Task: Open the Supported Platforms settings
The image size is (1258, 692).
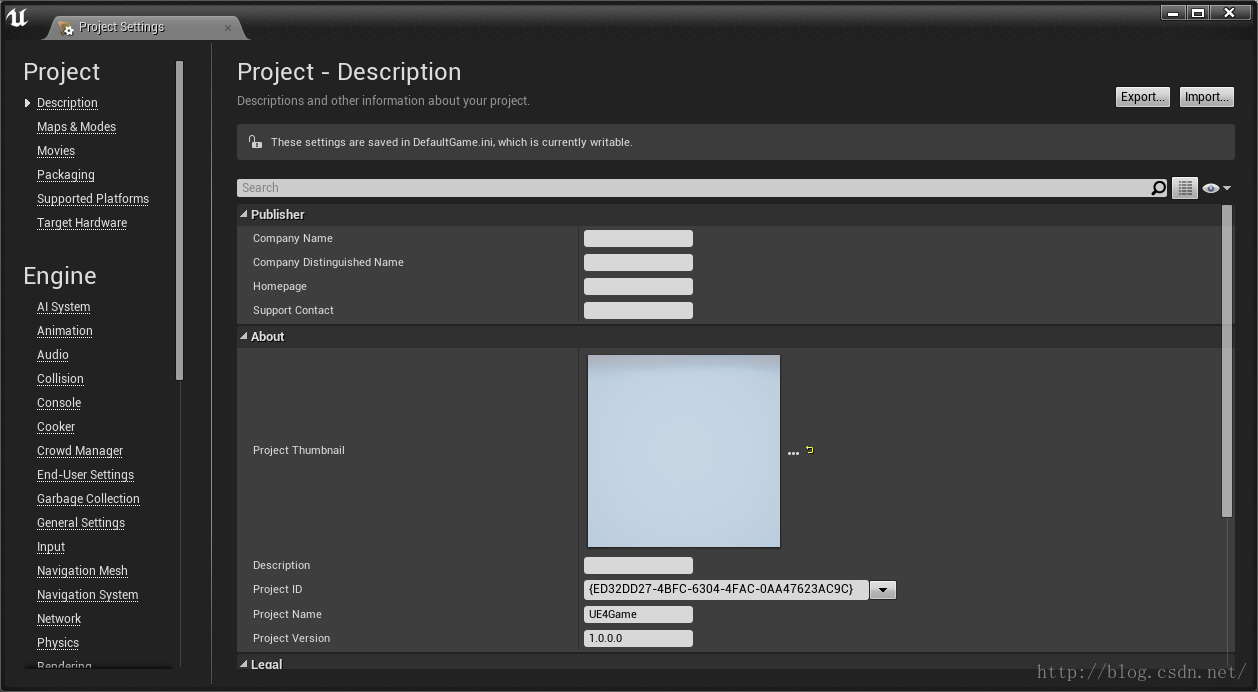Action: [93, 199]
